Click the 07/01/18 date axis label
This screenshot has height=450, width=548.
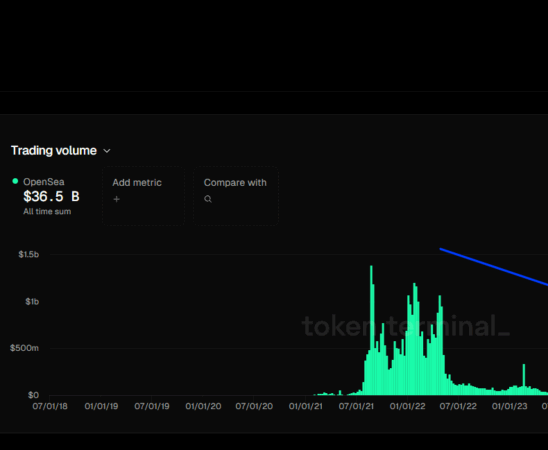point(50,406)
